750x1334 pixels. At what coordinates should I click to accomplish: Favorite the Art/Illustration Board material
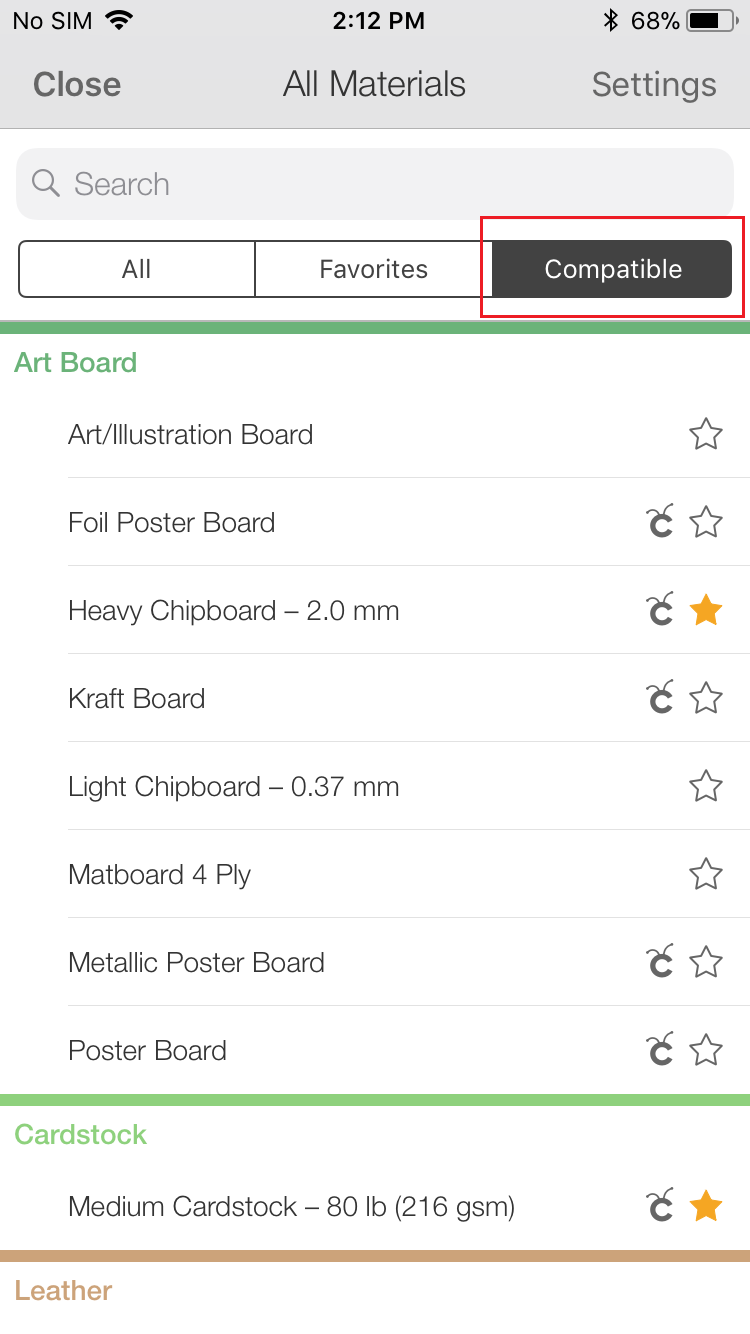(706, 434)
